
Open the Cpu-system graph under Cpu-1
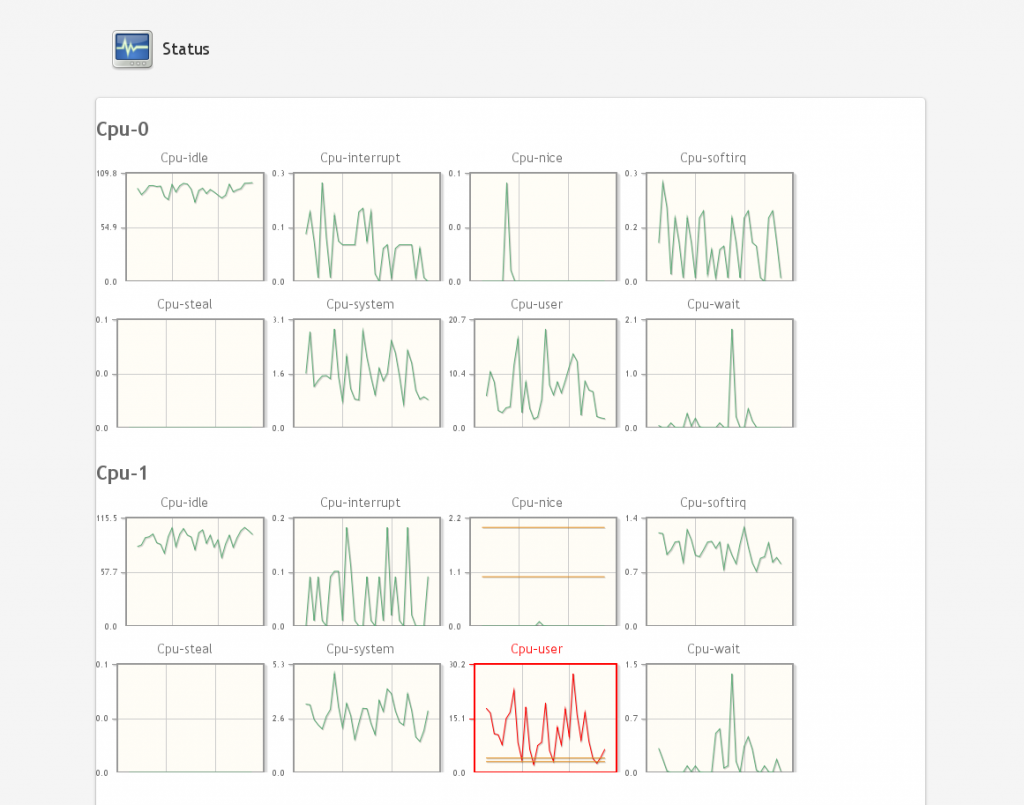click(x=367, y=718)
